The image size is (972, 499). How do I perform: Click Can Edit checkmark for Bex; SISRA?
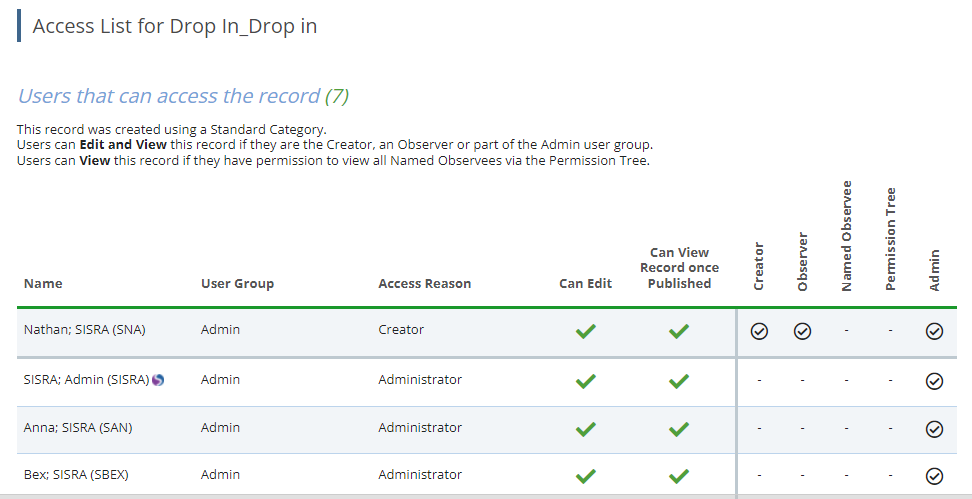[586, 476]
